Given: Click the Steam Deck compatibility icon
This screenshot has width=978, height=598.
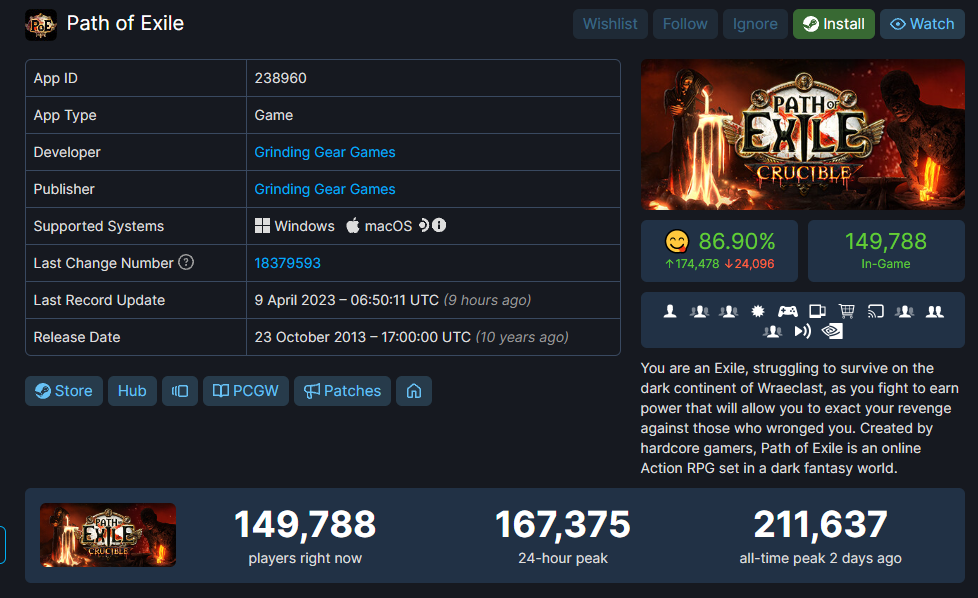Looking at the screenshot, I should (424, 225).
